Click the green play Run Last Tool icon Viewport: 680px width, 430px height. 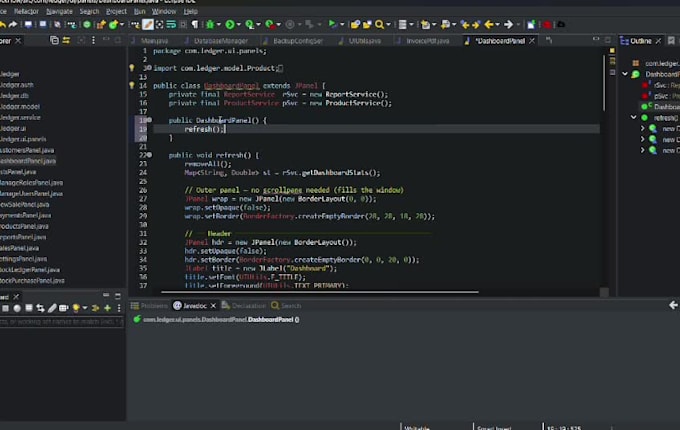click(x=332, y=24)
